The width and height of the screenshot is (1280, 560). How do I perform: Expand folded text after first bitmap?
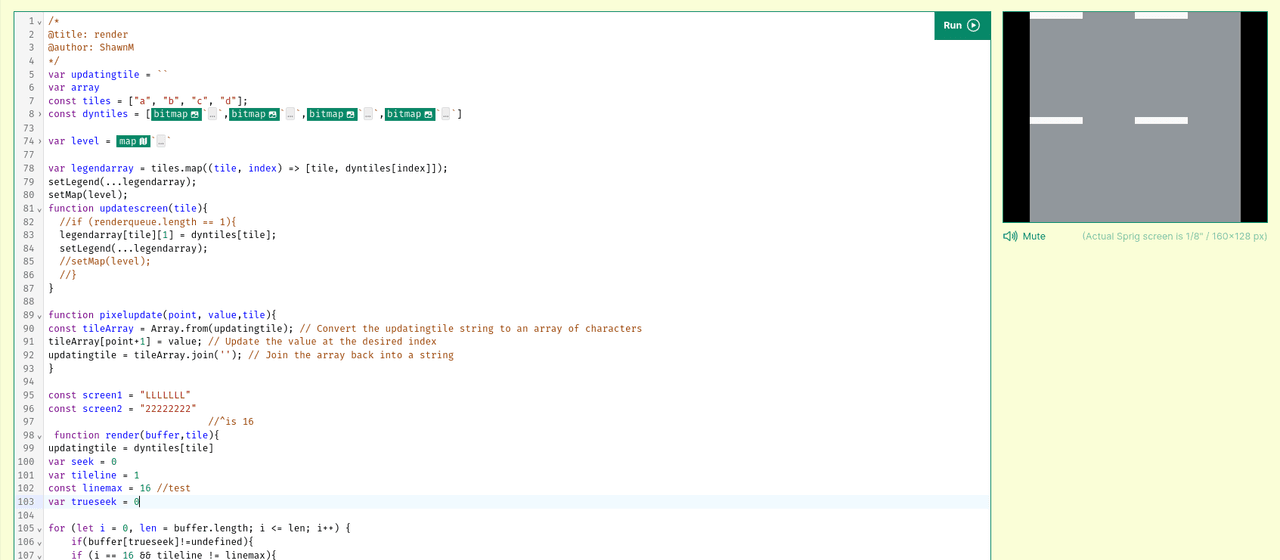pyautogui.click(x=212, y=114)
